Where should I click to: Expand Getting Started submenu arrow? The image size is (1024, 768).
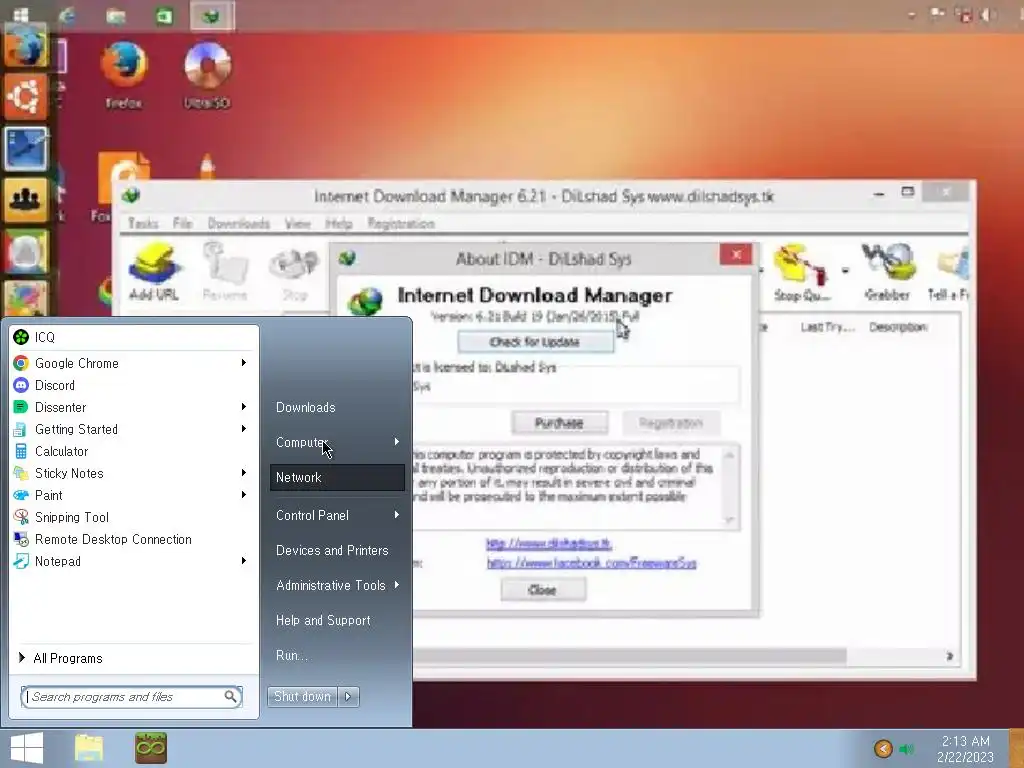coord(244,428)
